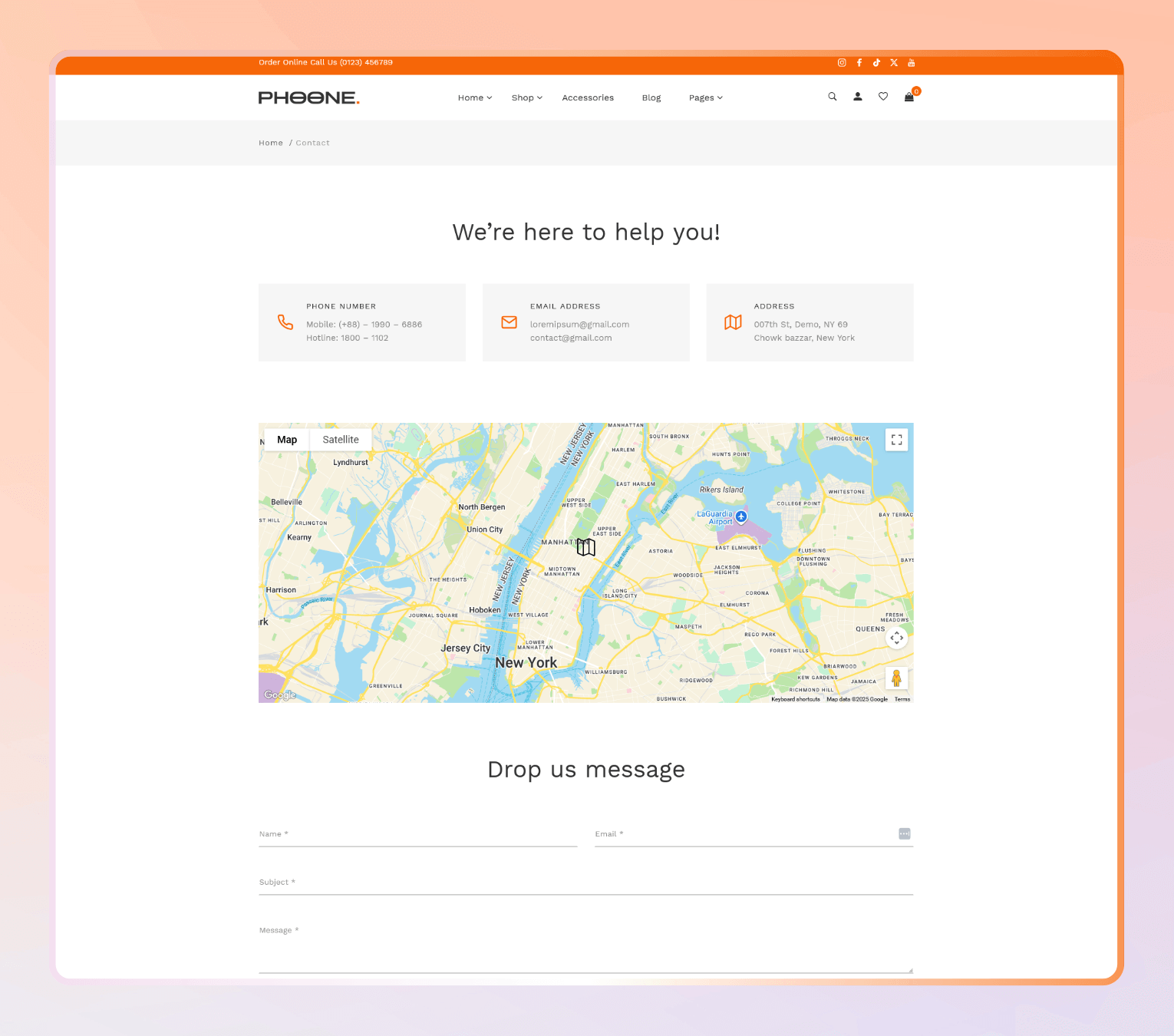This screenshot has height=1036, width=1174.
Task: Click the 'Chowk bazzar, New York' address line
Action: point(804,338)
